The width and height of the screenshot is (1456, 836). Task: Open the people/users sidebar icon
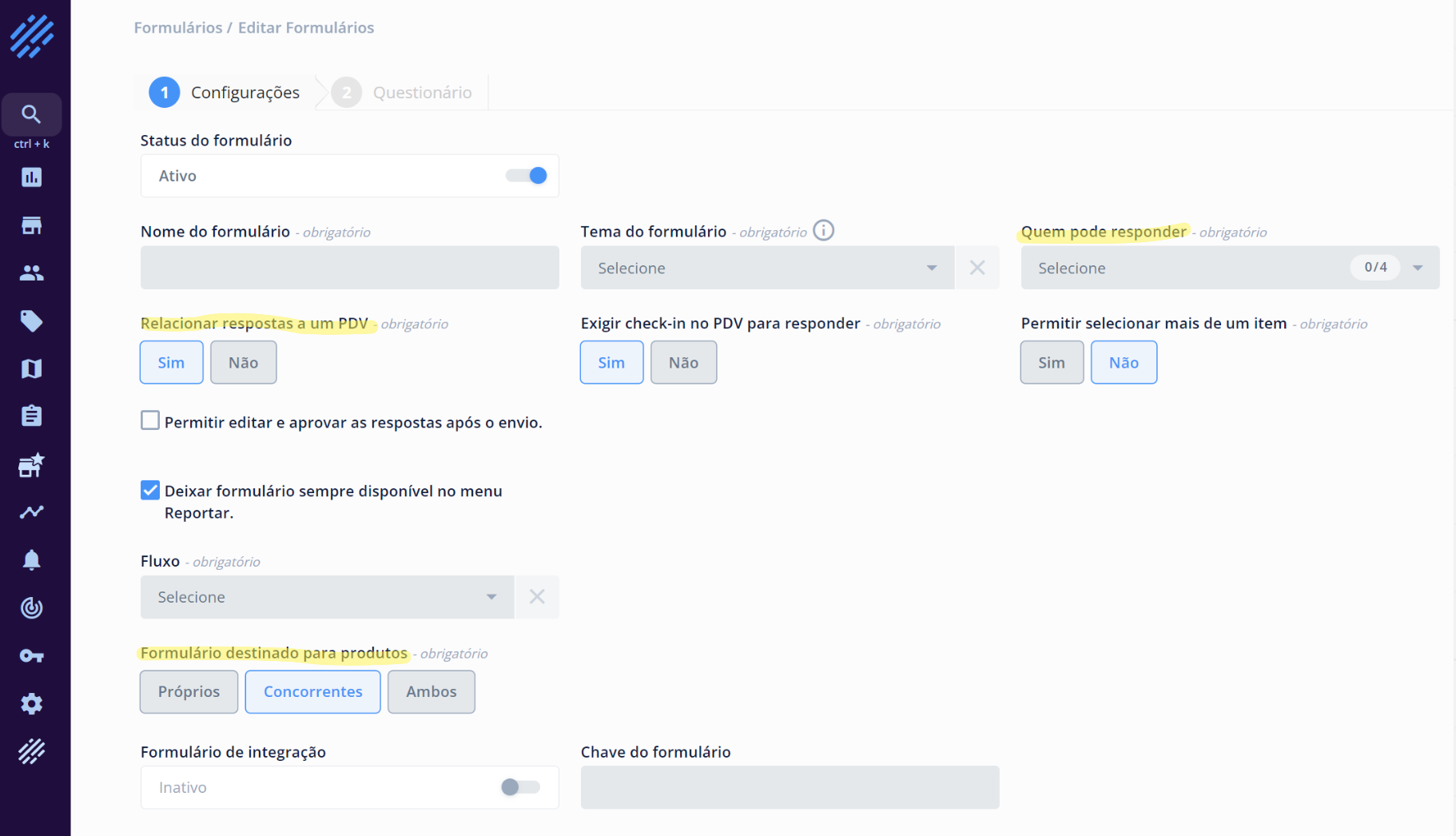[x=31, y=273]
